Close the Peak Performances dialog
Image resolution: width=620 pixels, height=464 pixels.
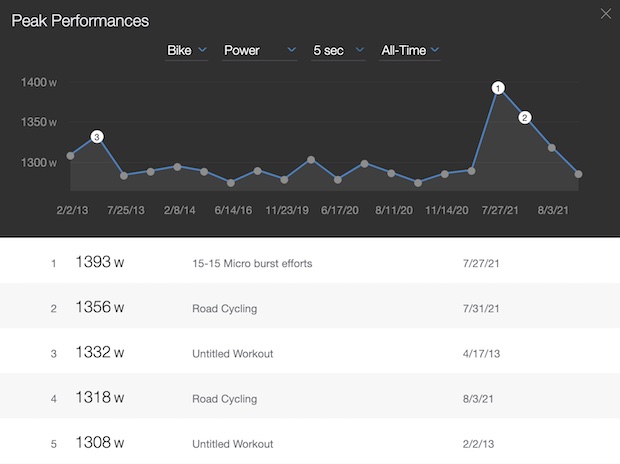coord(601,13)
